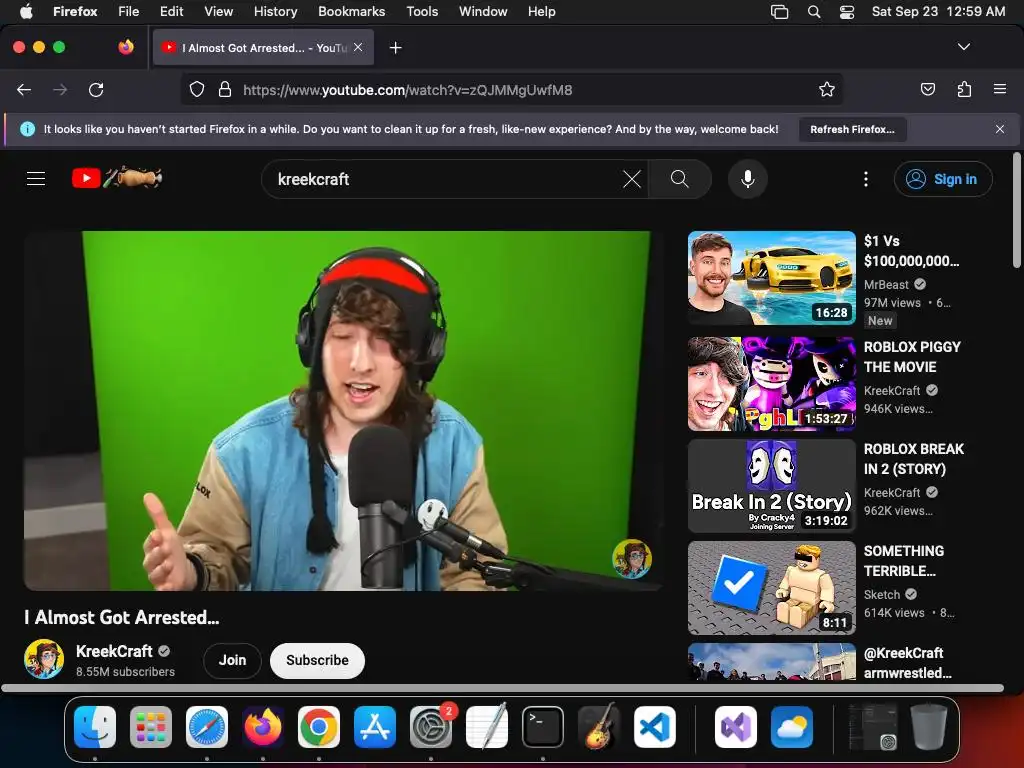Open the KreekCraft channel name link
The width and height of the screenshot is (1024, 768).
(x=114, y=651)
